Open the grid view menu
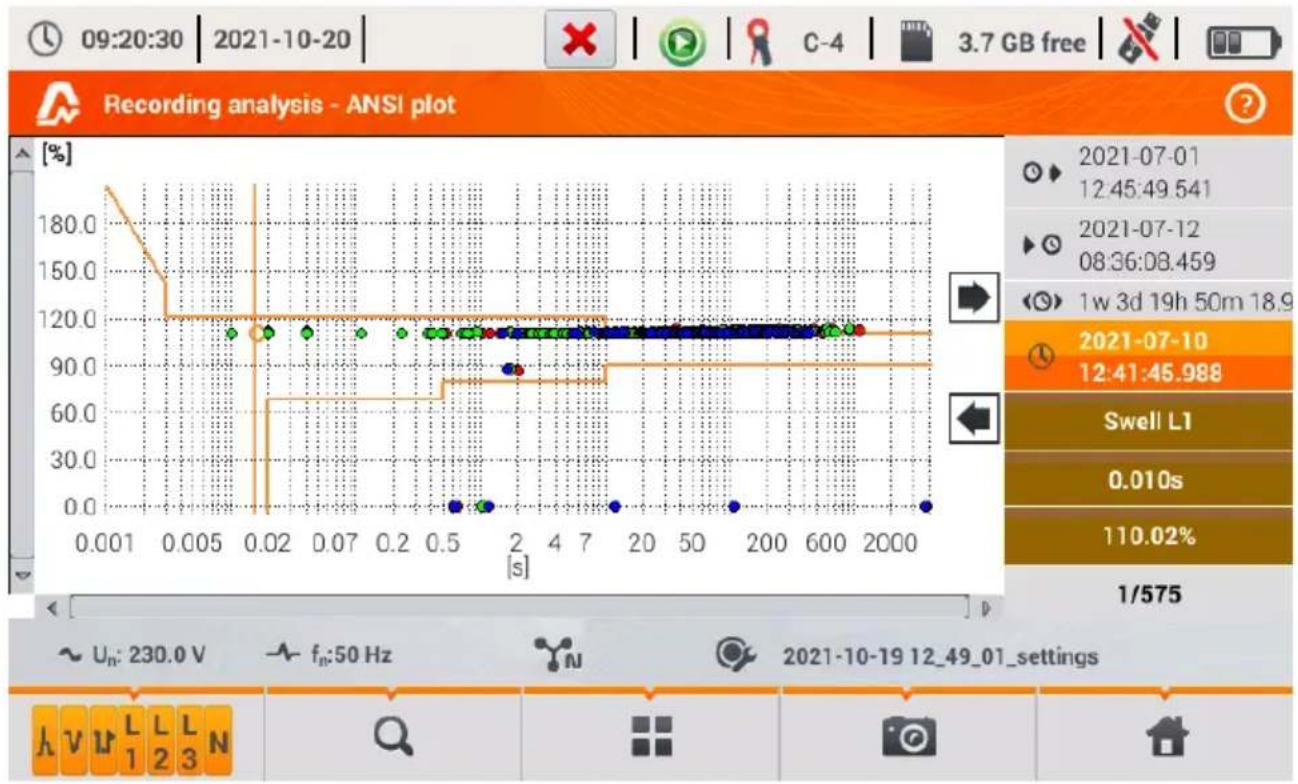 tap(650, 738)
